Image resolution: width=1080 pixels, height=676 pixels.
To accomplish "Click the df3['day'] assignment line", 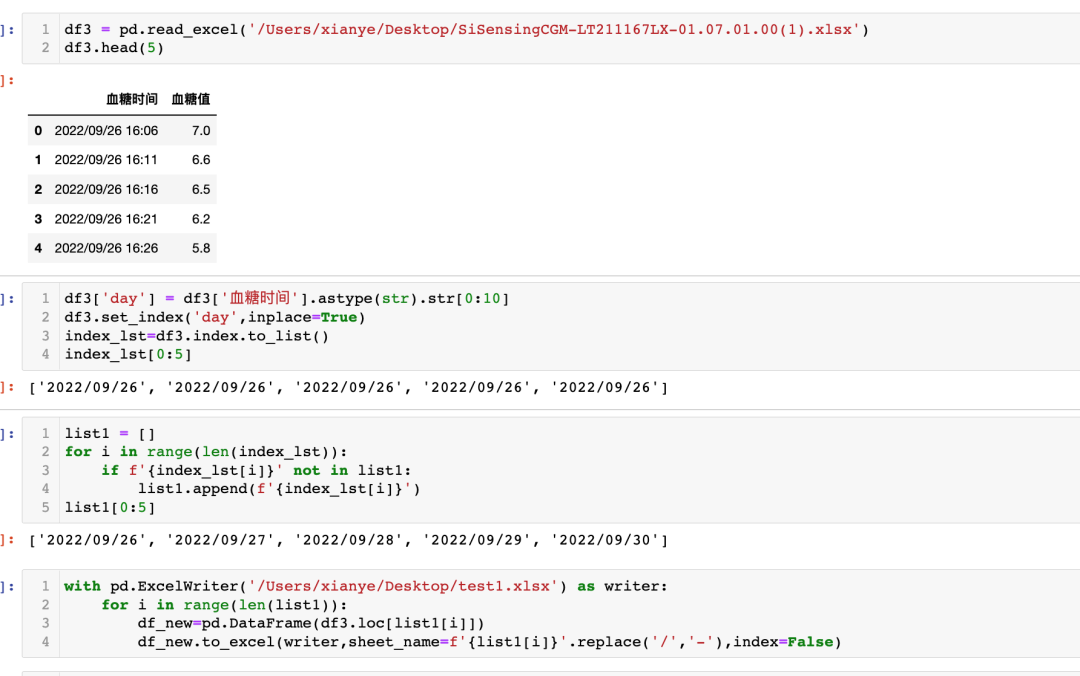I will 290,299.
